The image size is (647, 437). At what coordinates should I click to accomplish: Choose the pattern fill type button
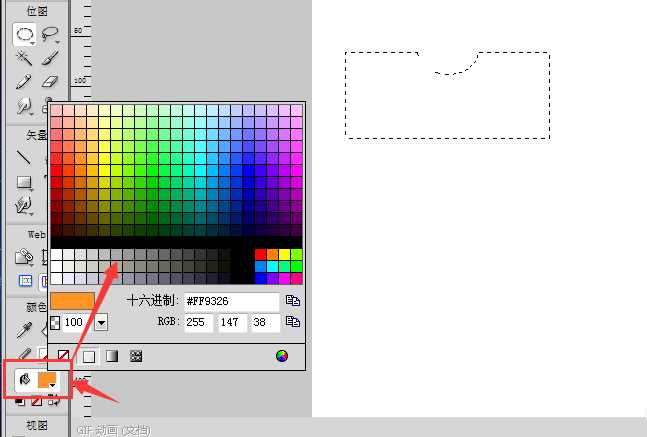[136, 355]
